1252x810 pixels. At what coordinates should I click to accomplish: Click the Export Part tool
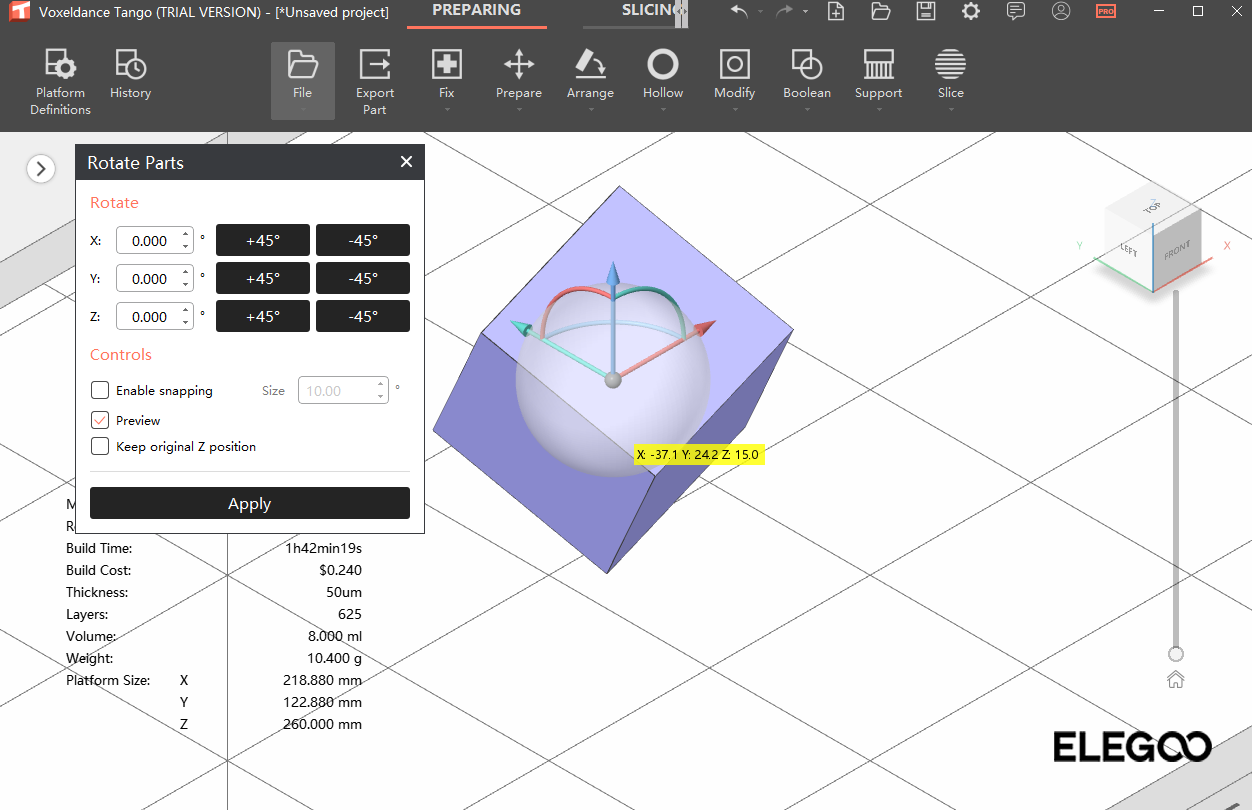[x=375, y=82]
